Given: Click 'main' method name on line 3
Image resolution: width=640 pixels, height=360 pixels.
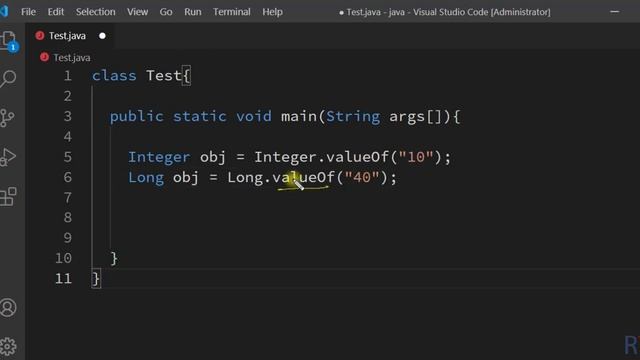Looking at the screenshot, I should 299,117.
